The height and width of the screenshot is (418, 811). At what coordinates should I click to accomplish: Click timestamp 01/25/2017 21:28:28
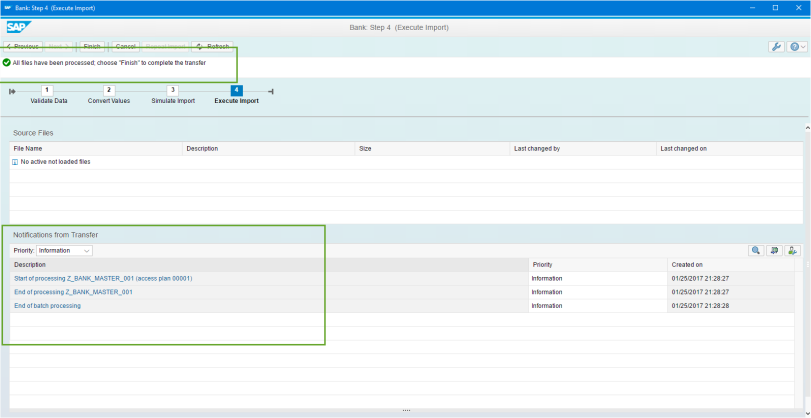pyautogui.click(x=700, y=306)
